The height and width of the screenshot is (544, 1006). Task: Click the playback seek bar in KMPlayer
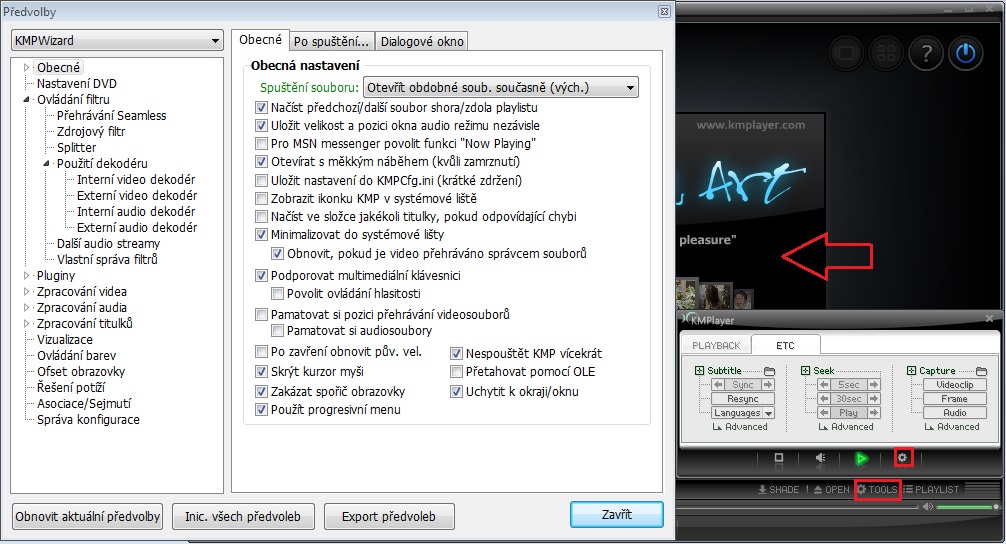[x=797, y=507]
